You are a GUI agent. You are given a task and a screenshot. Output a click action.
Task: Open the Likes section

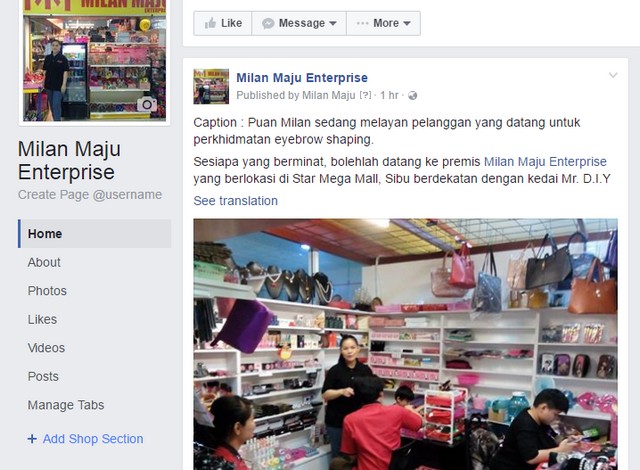(x=42, y=319)
